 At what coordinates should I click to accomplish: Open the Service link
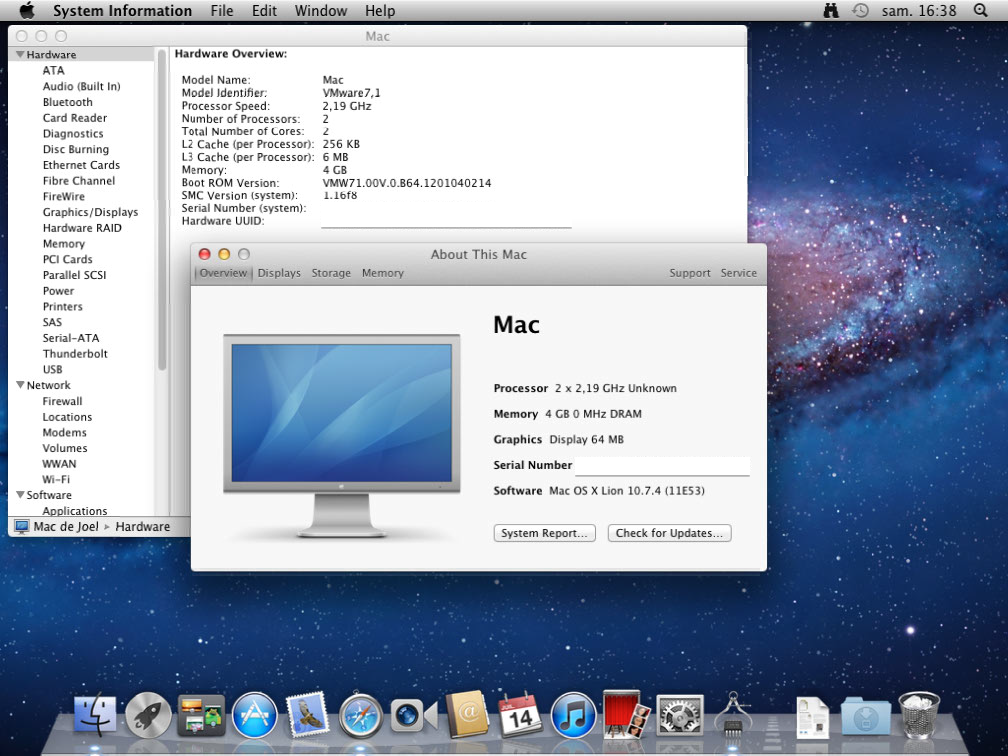coord(739,273)
